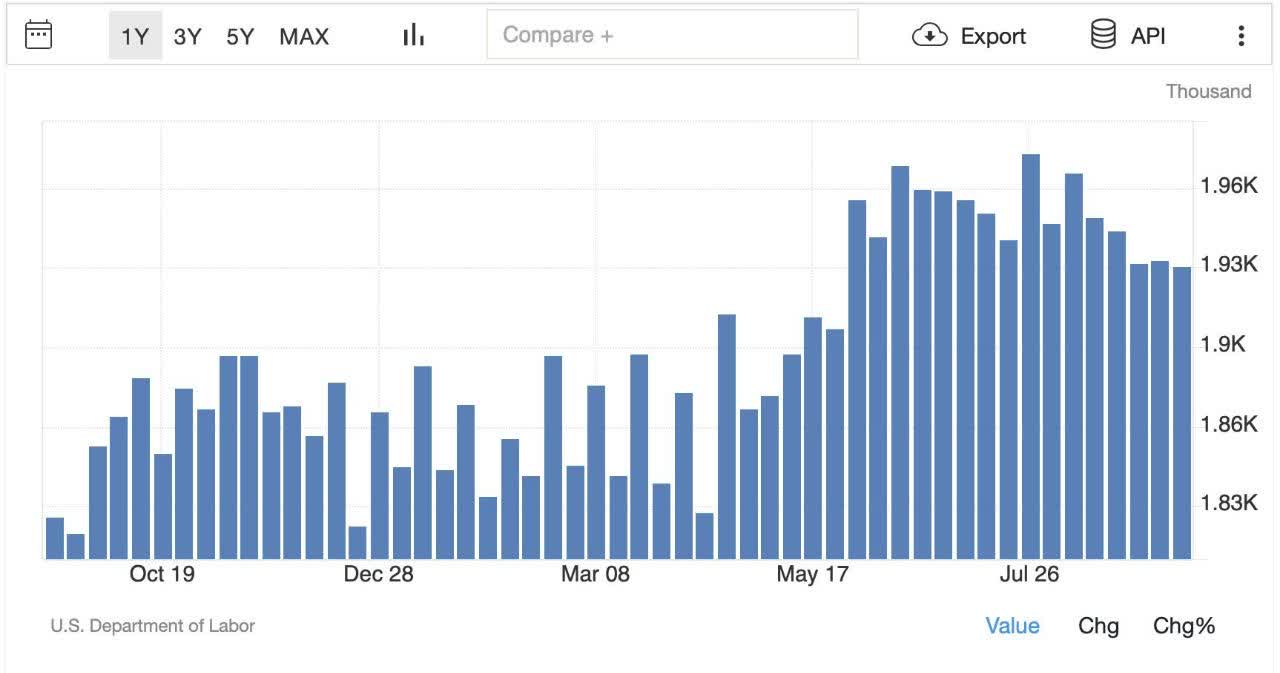Click the last bar at chart's right end
Screen dimensions: 1280x673
[1182, 413]
